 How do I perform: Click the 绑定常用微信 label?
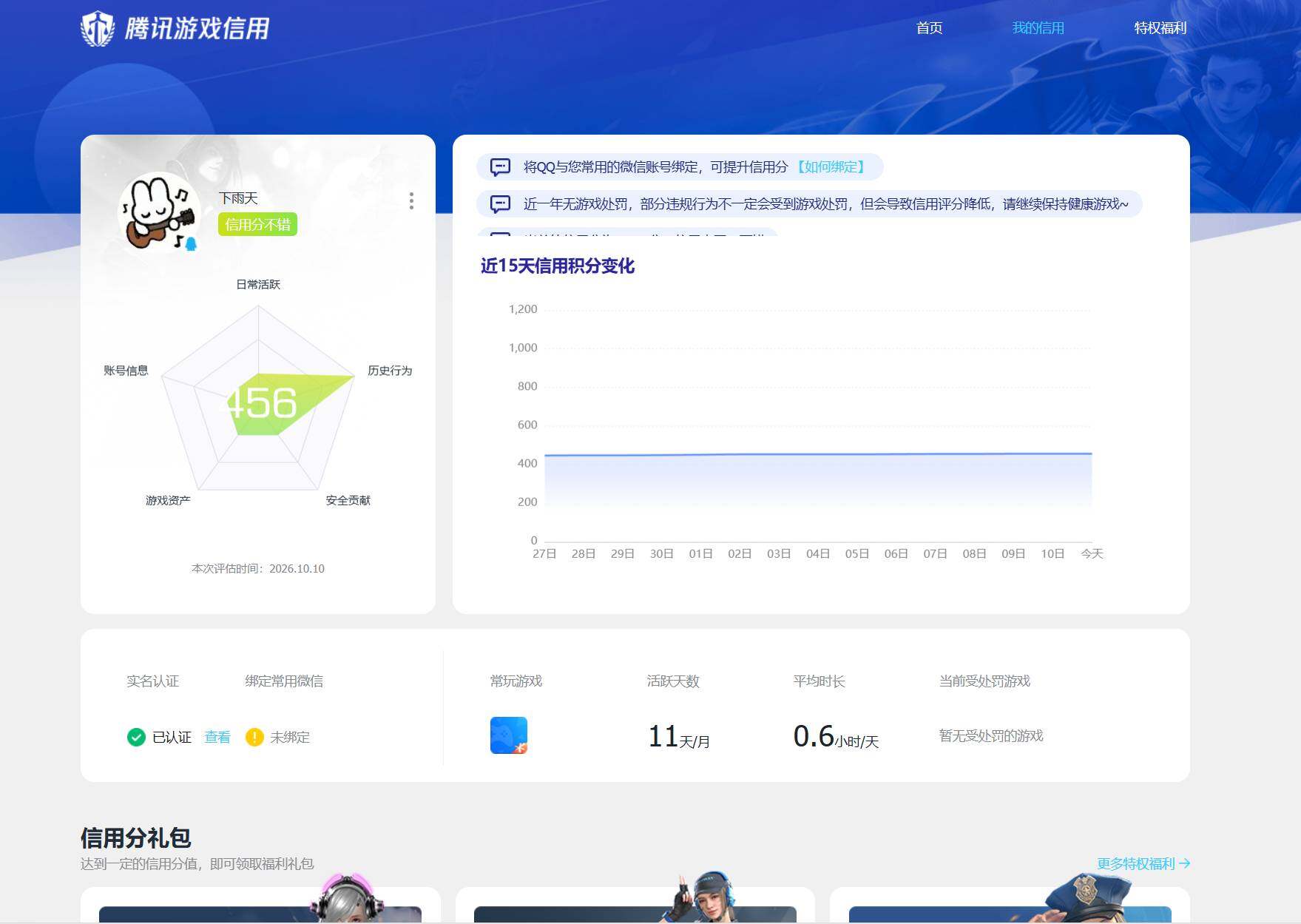[284, 681]
